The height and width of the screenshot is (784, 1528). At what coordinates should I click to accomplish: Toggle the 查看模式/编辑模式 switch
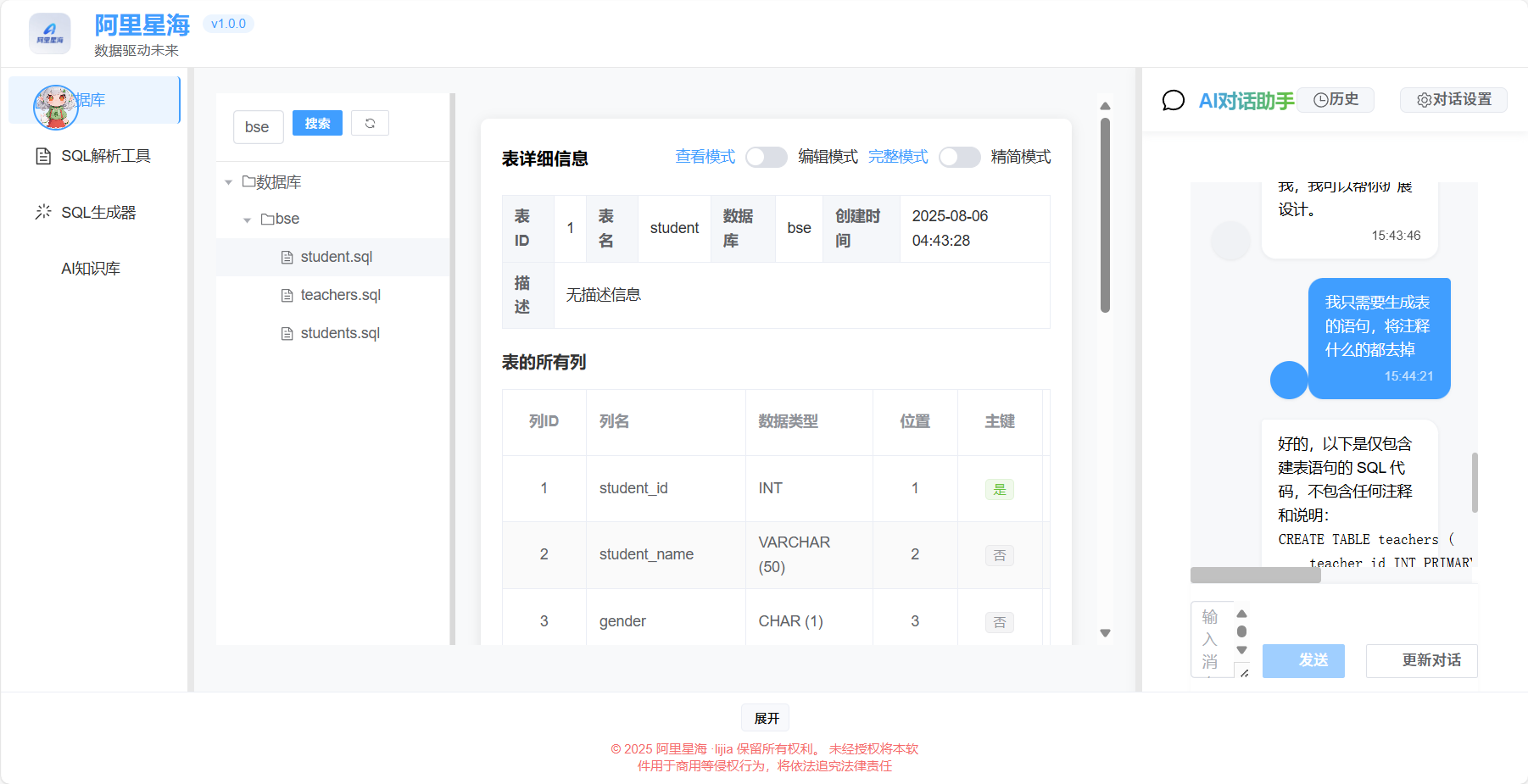pos(767,157)
